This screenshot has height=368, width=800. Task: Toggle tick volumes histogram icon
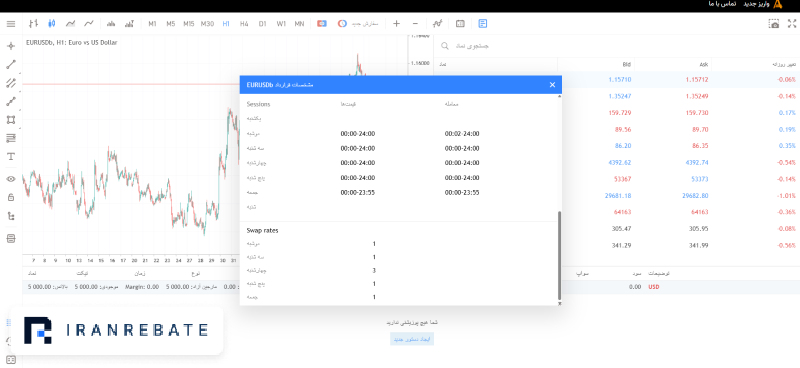coord(111,23)
